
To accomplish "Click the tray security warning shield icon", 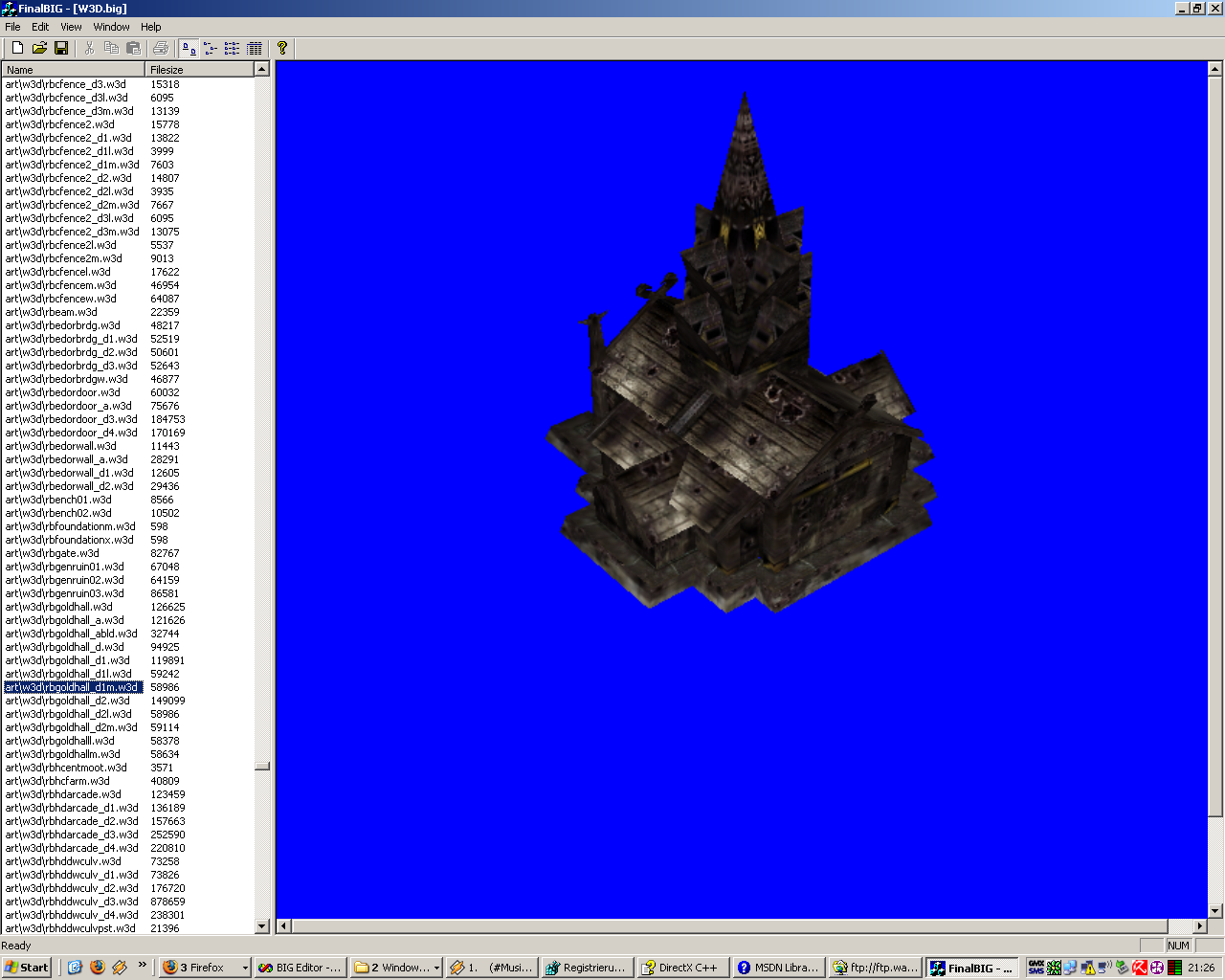I will 1088,968.
